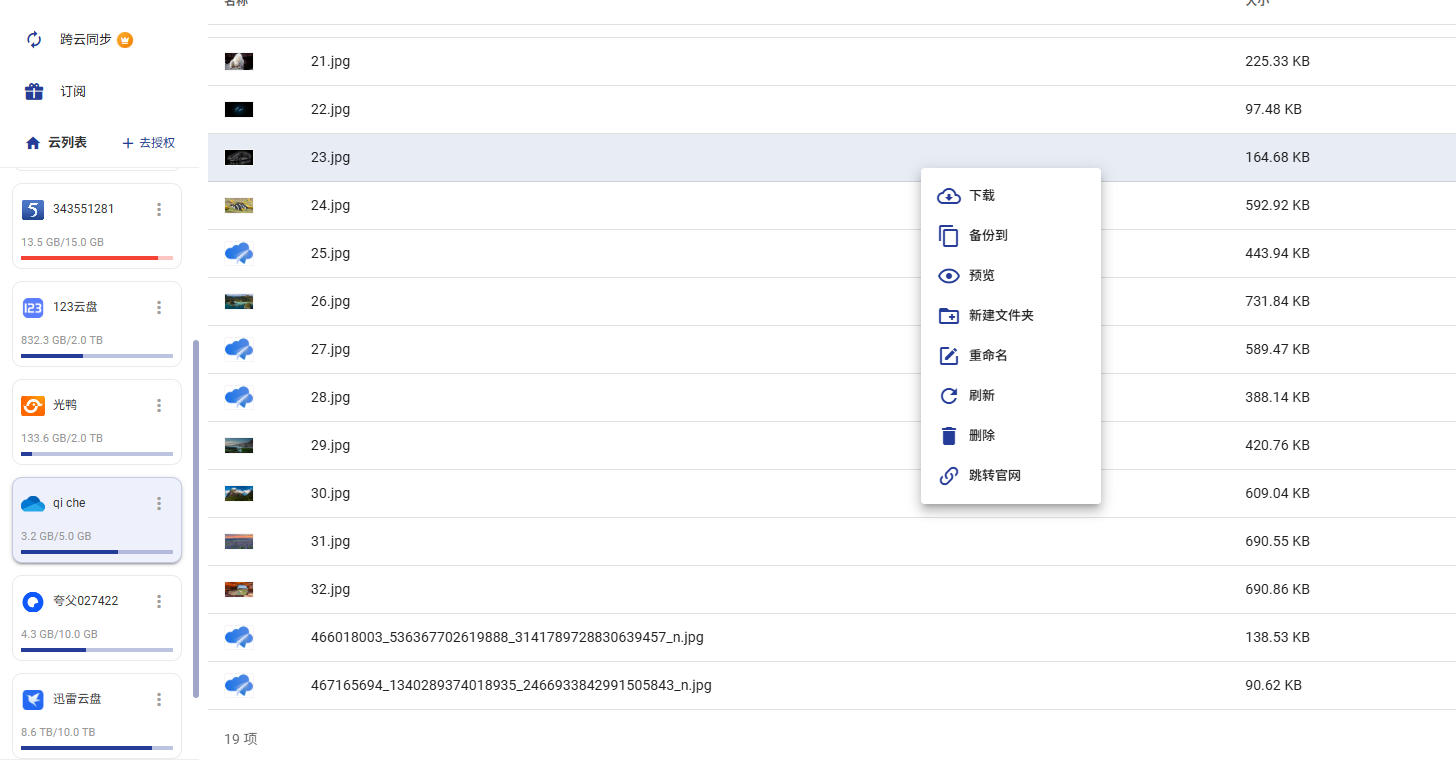
Task: Click the 21.jpg thumbnail
Action: (x=239, y=61)
